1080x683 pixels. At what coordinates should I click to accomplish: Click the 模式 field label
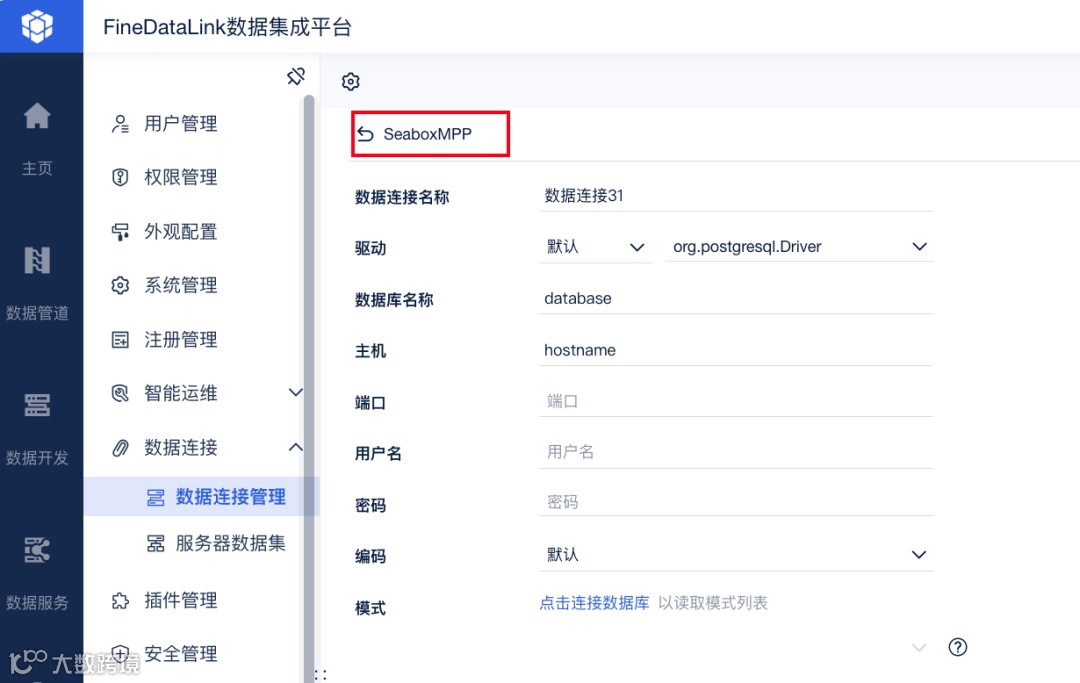coord(370,608)
